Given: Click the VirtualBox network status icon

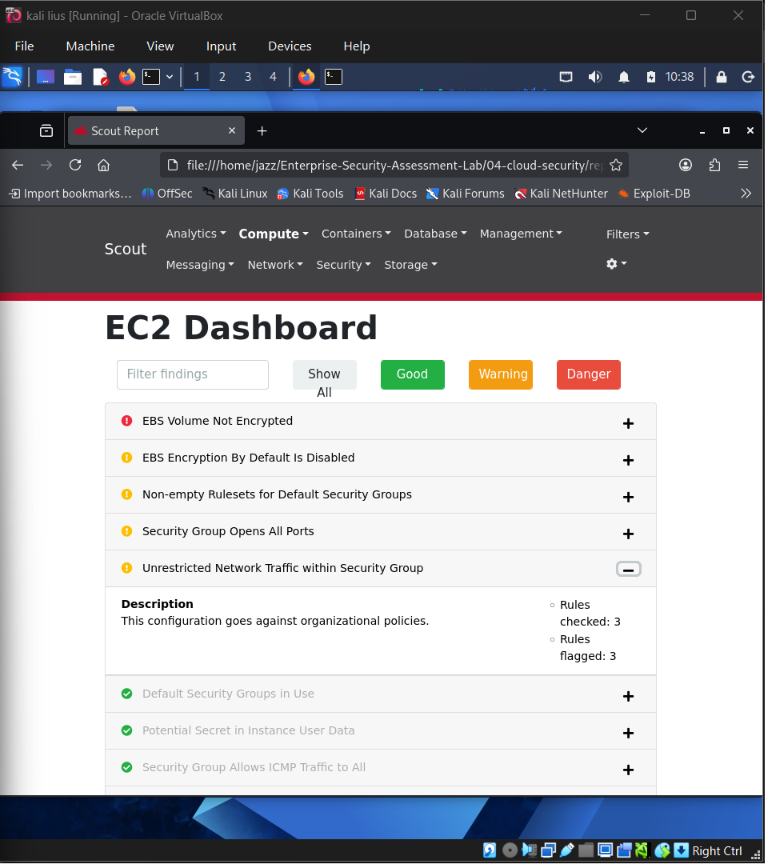Looking at the screenshot, I should [548, 850].
